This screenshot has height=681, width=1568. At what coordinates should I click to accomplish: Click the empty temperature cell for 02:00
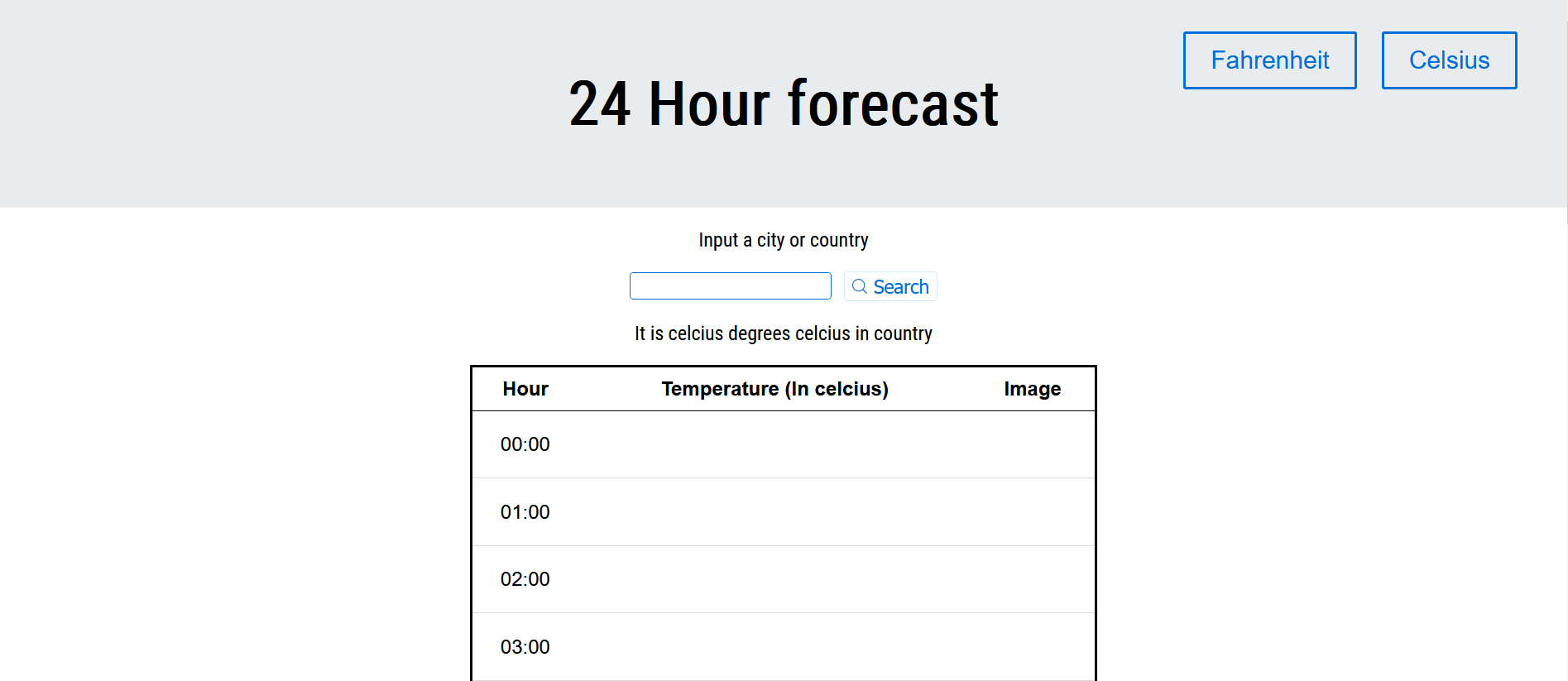point(774,579)
